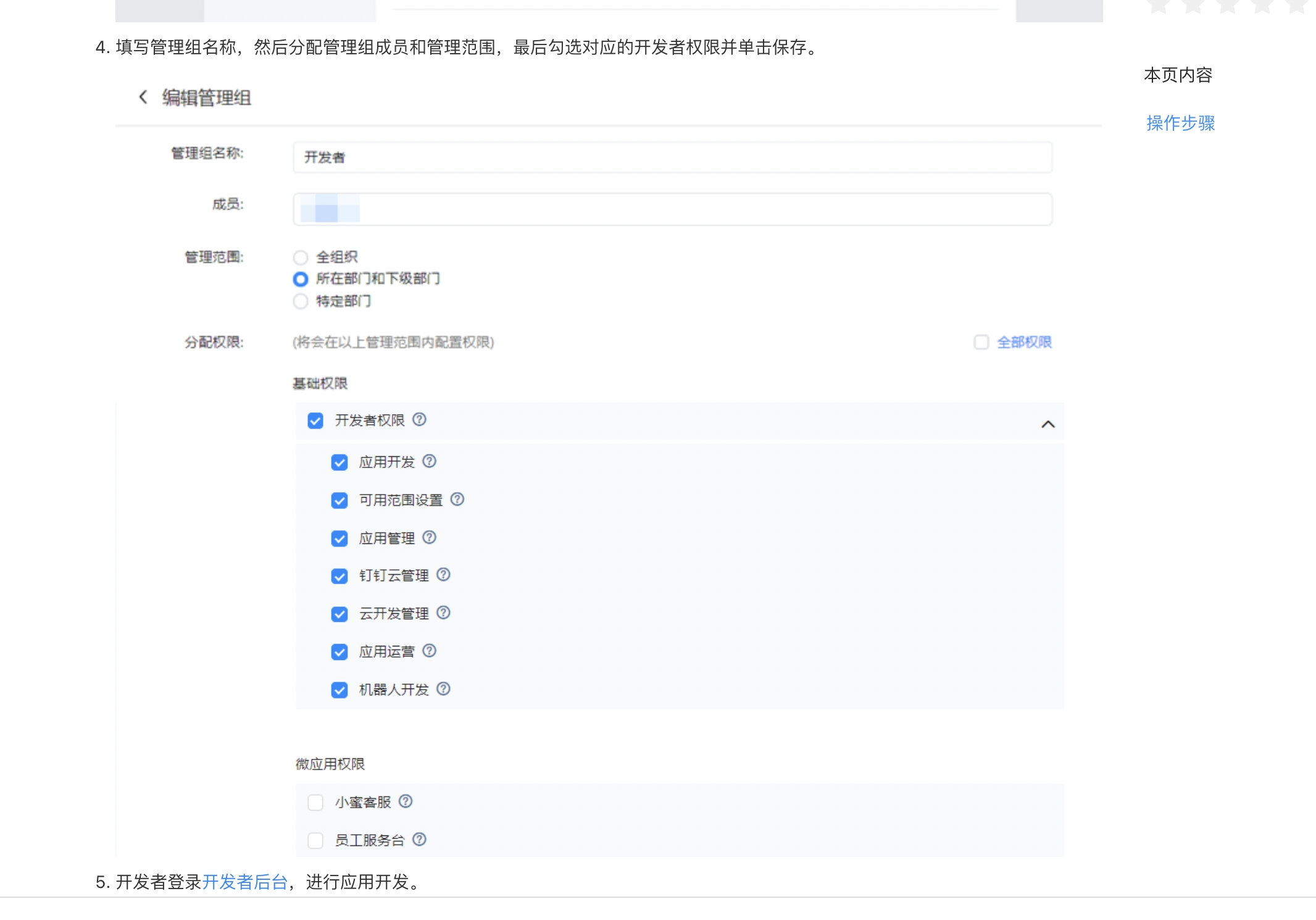Click the 管理范围 field label
Image resolution: width=1316 pixels, height=920 pixels.
pos(214,257)
